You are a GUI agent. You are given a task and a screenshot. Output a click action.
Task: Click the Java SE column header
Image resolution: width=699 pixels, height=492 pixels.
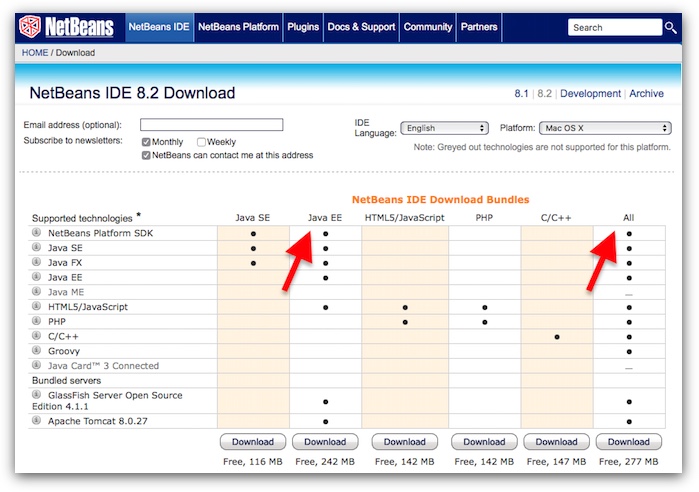pos(253,217)
